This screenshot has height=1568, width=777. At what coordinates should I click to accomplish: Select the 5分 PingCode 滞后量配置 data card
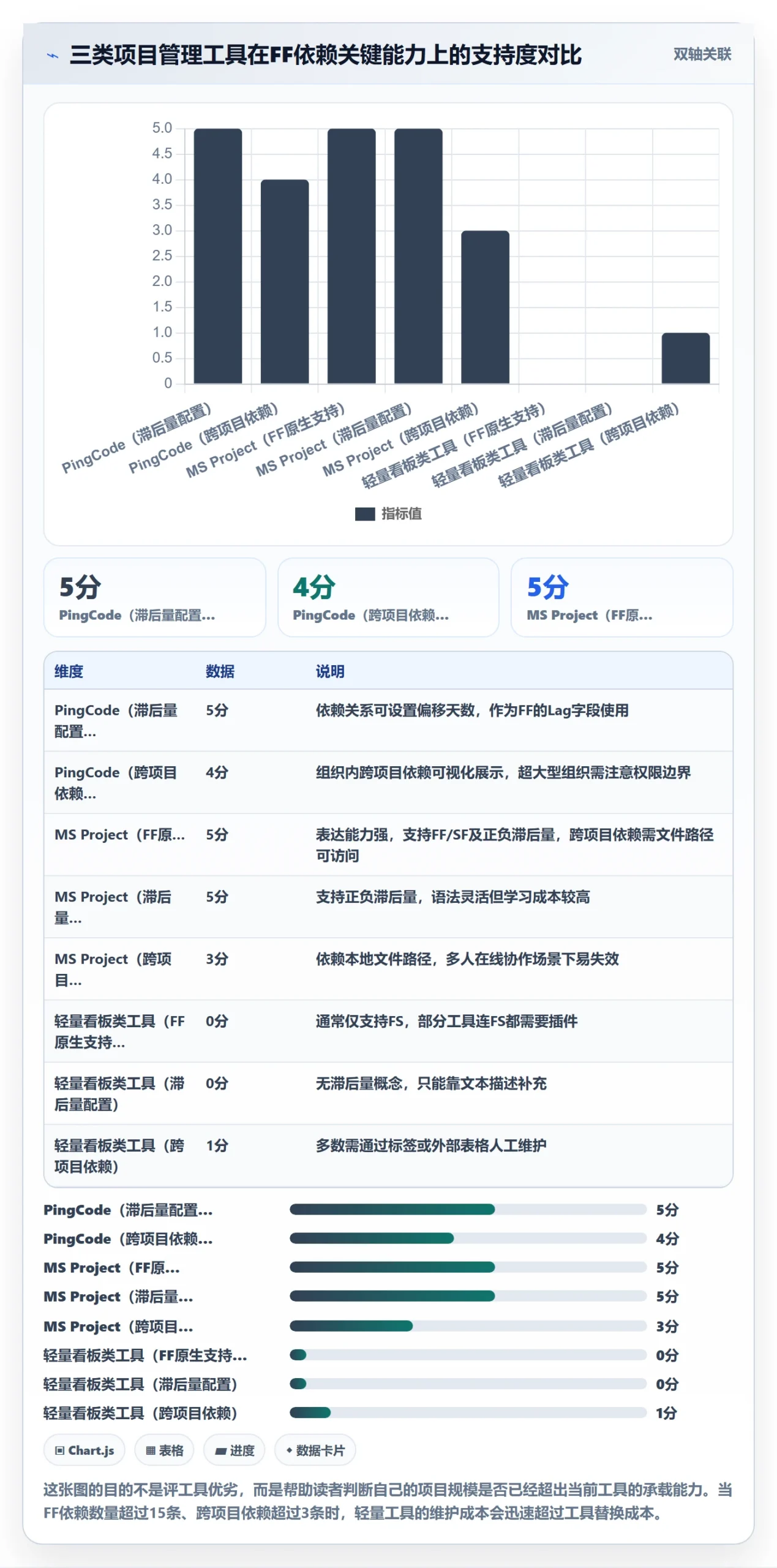[x=154, y=597]
